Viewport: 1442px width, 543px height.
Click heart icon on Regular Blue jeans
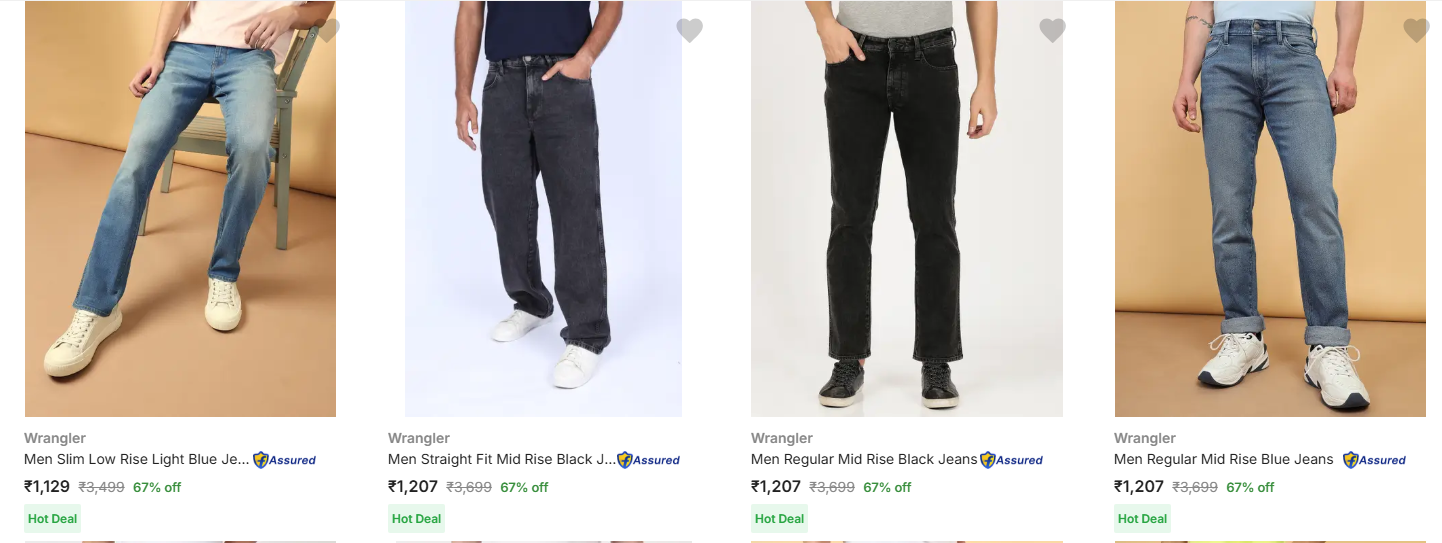(1416, 31)
